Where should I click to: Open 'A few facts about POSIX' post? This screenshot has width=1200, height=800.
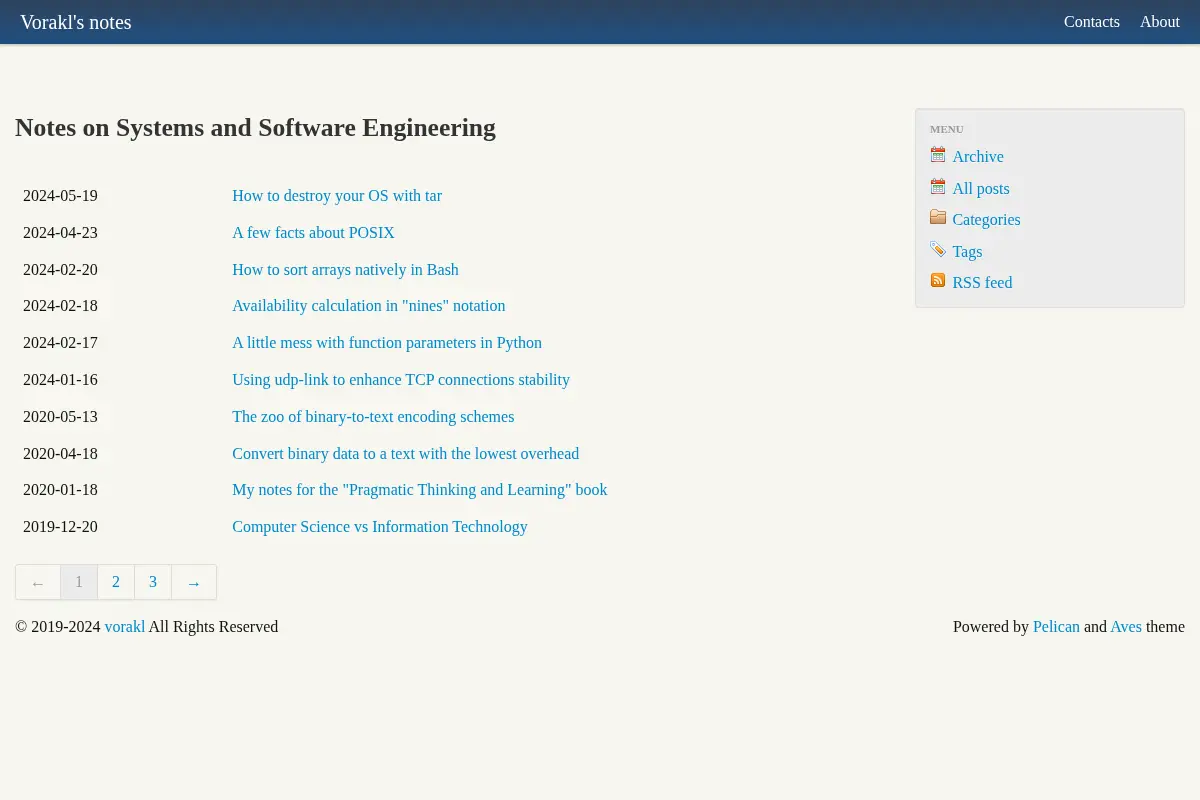coord(313,233)
